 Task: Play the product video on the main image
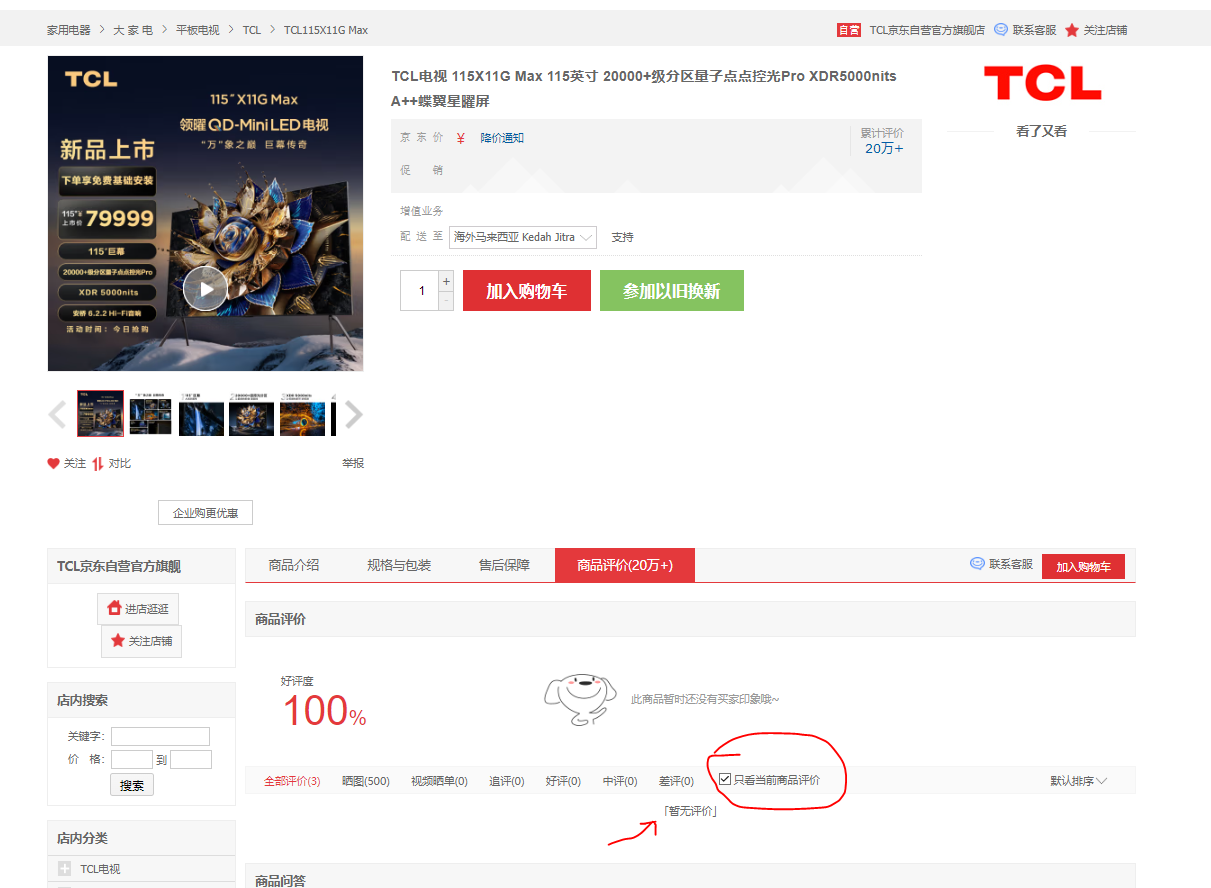coord(205,290)
